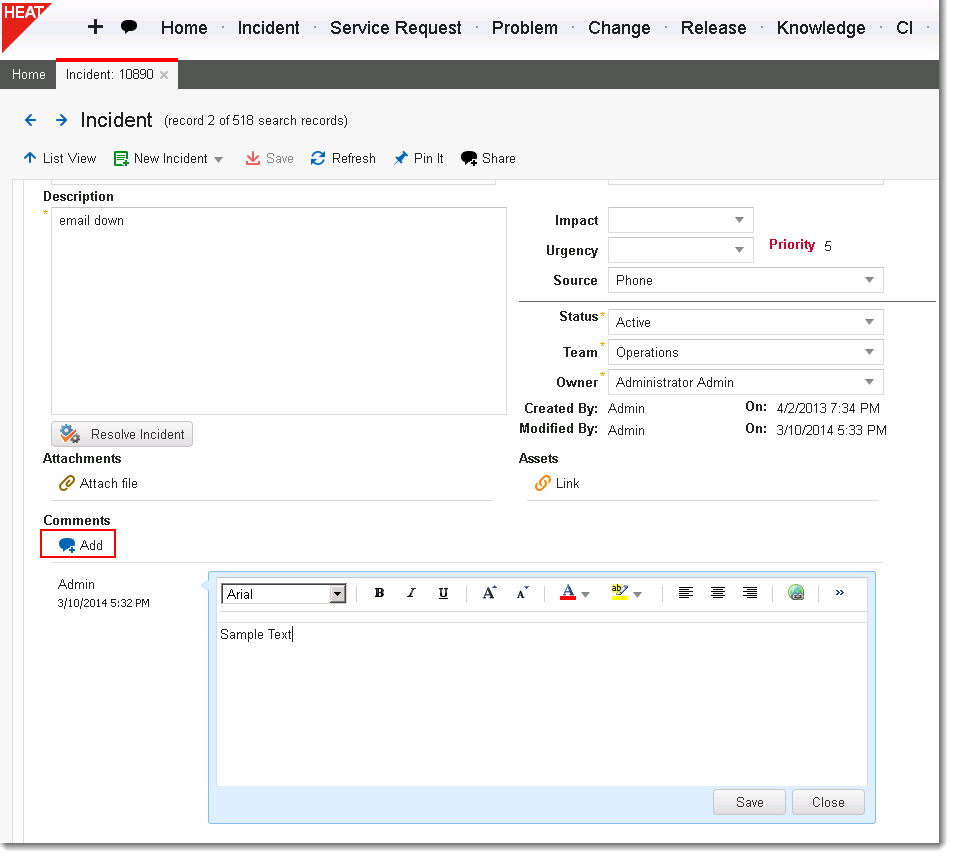The width and height of the screenshot is (954, 858).
Task: Share this incident record
Action: (x=488, y=159)
